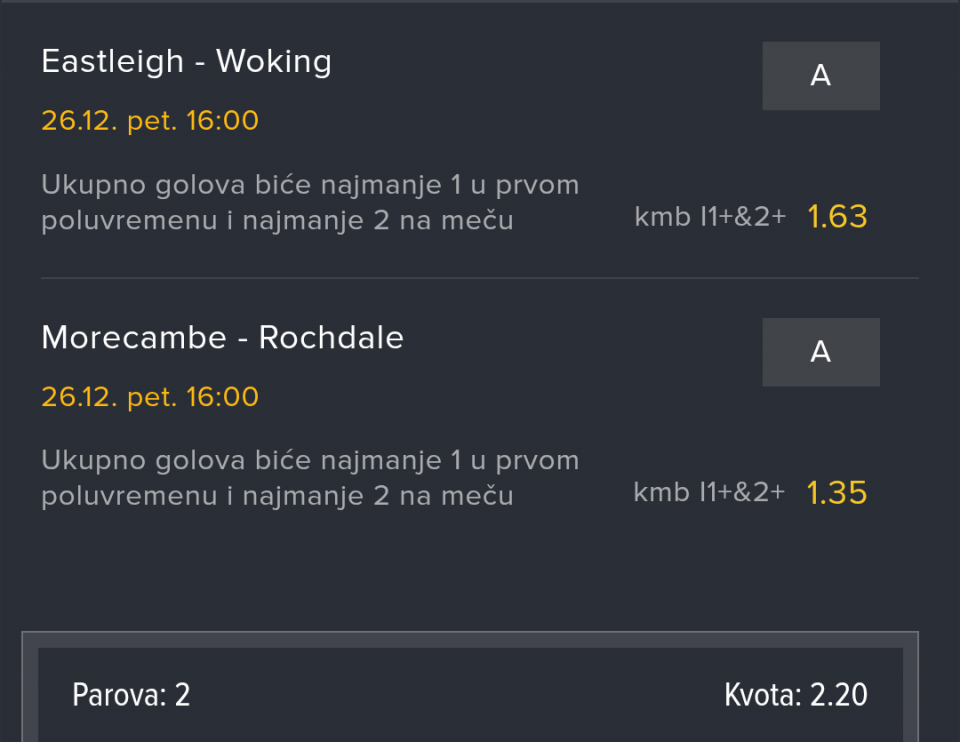Select the 1.63 odds value
960x742 pixels.
(837, 217)
